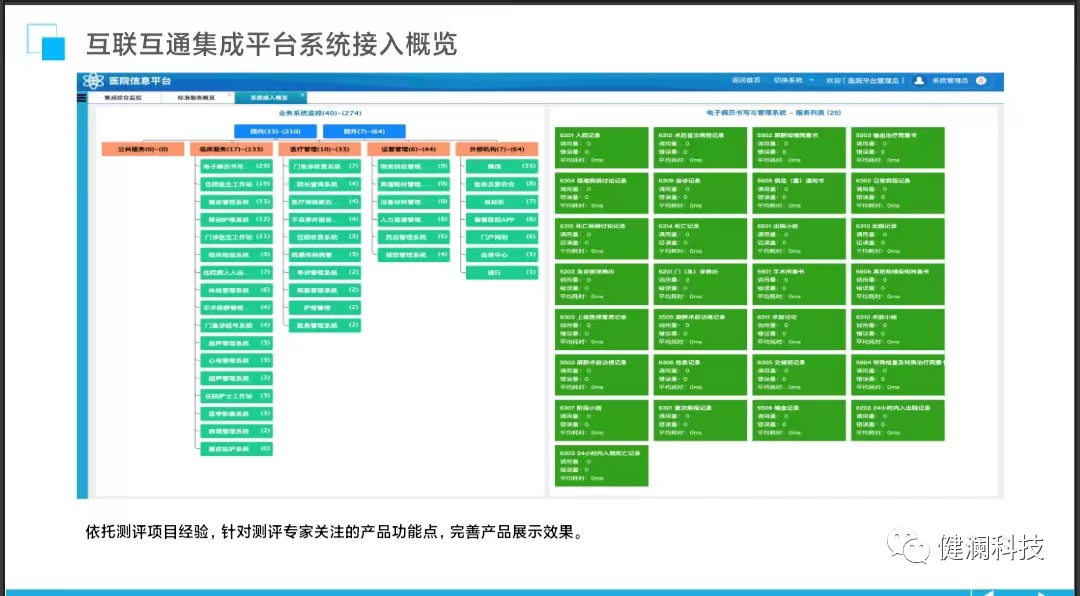
Task: Click the 临床服务(17)-(133) category
Action: coord(231,149)
